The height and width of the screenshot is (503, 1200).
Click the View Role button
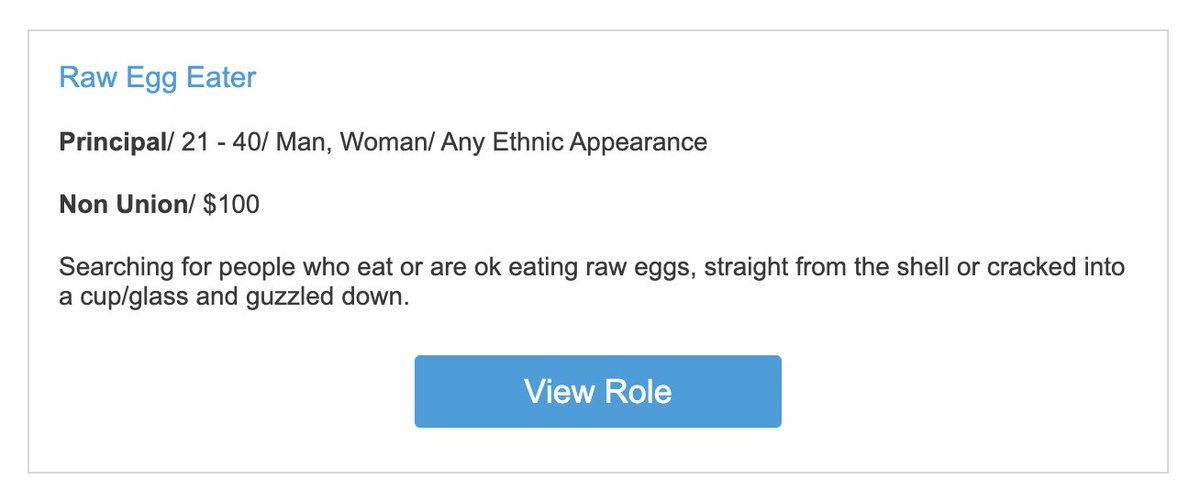tap(598, 391)
